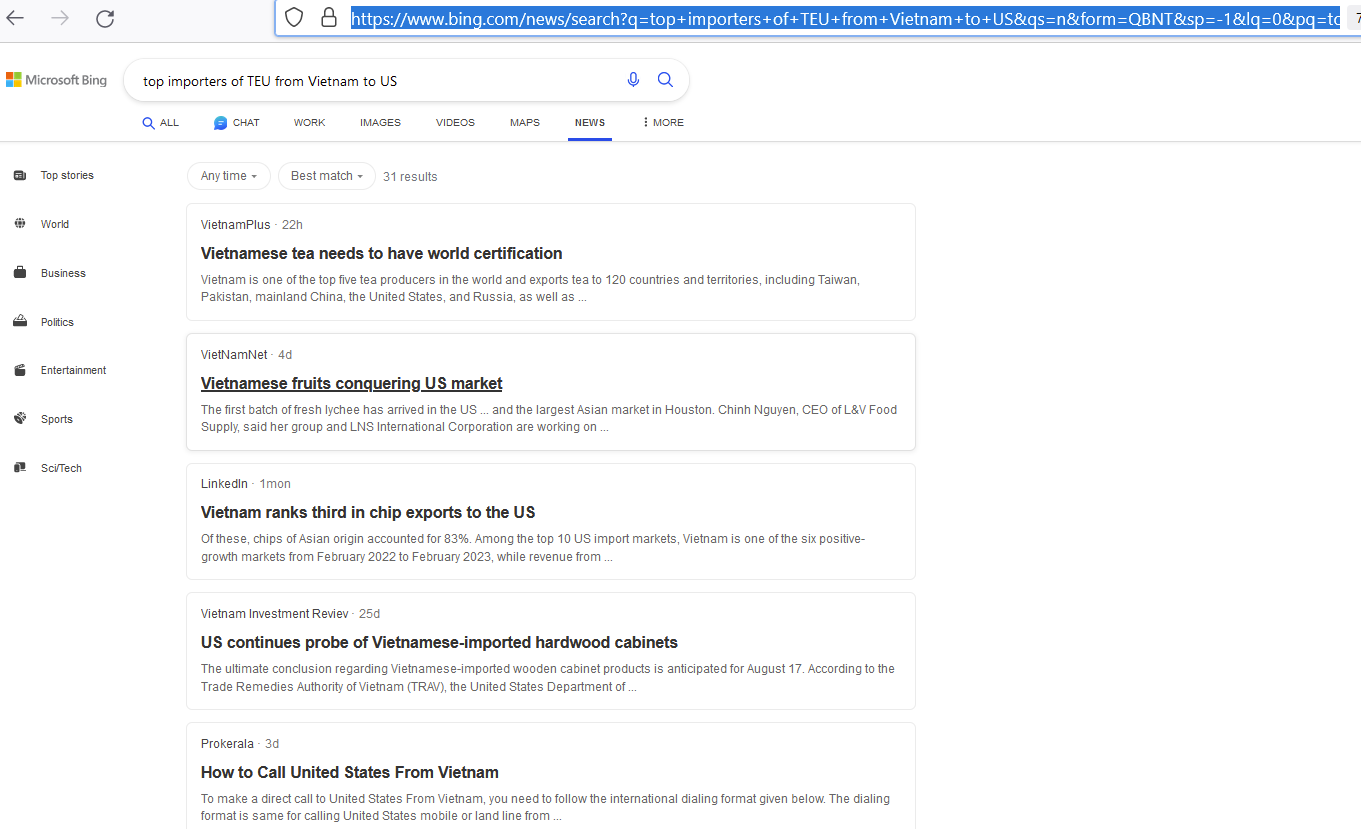Open the Microsoft Bing logo homepage
This screenshot has width=1361, height=829.
click(57, 80)
